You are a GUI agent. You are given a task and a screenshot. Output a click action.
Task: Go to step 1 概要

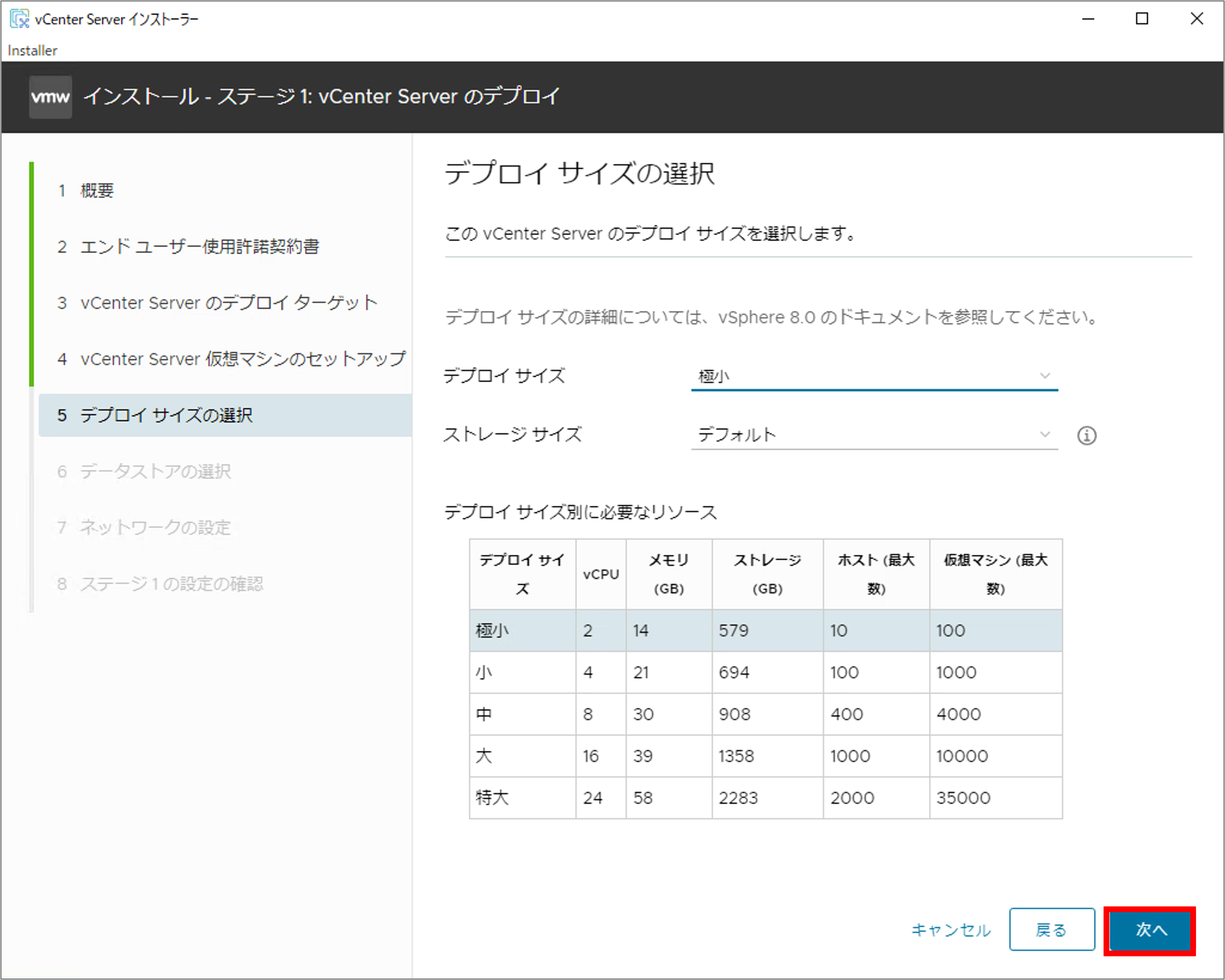[x=86, y=191]
